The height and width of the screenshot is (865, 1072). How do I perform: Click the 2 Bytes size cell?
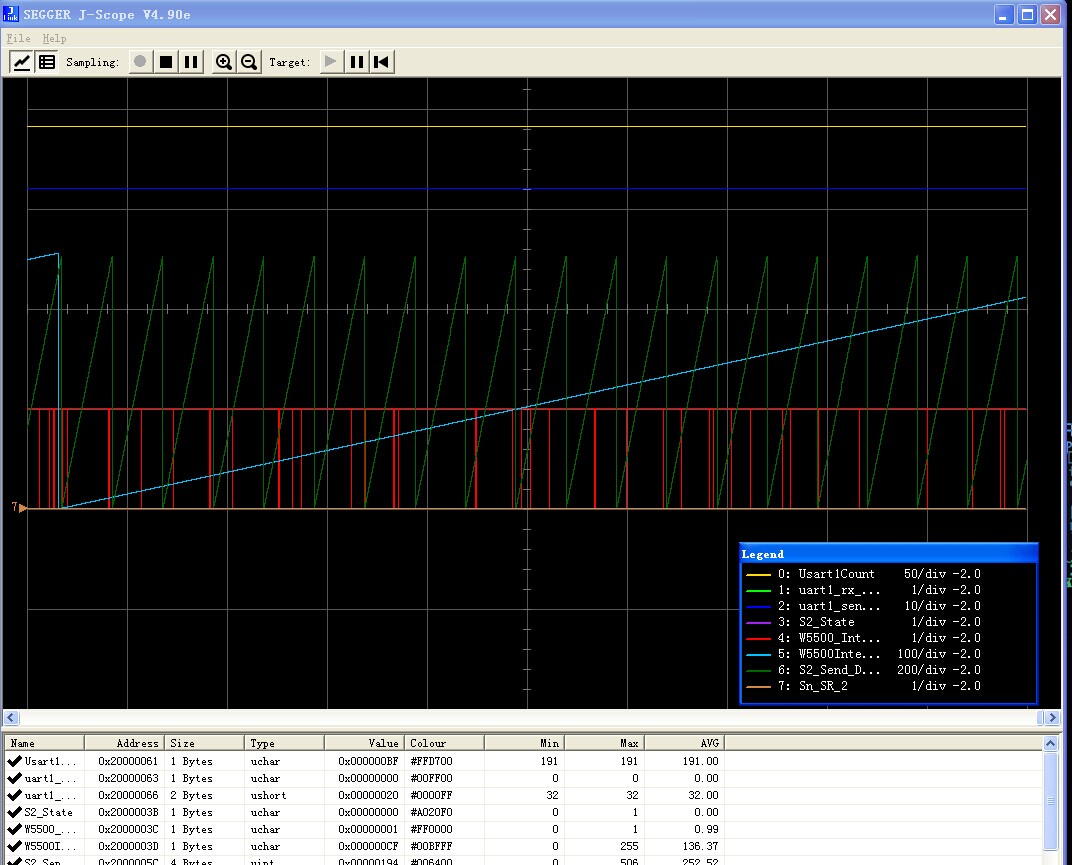191,795
